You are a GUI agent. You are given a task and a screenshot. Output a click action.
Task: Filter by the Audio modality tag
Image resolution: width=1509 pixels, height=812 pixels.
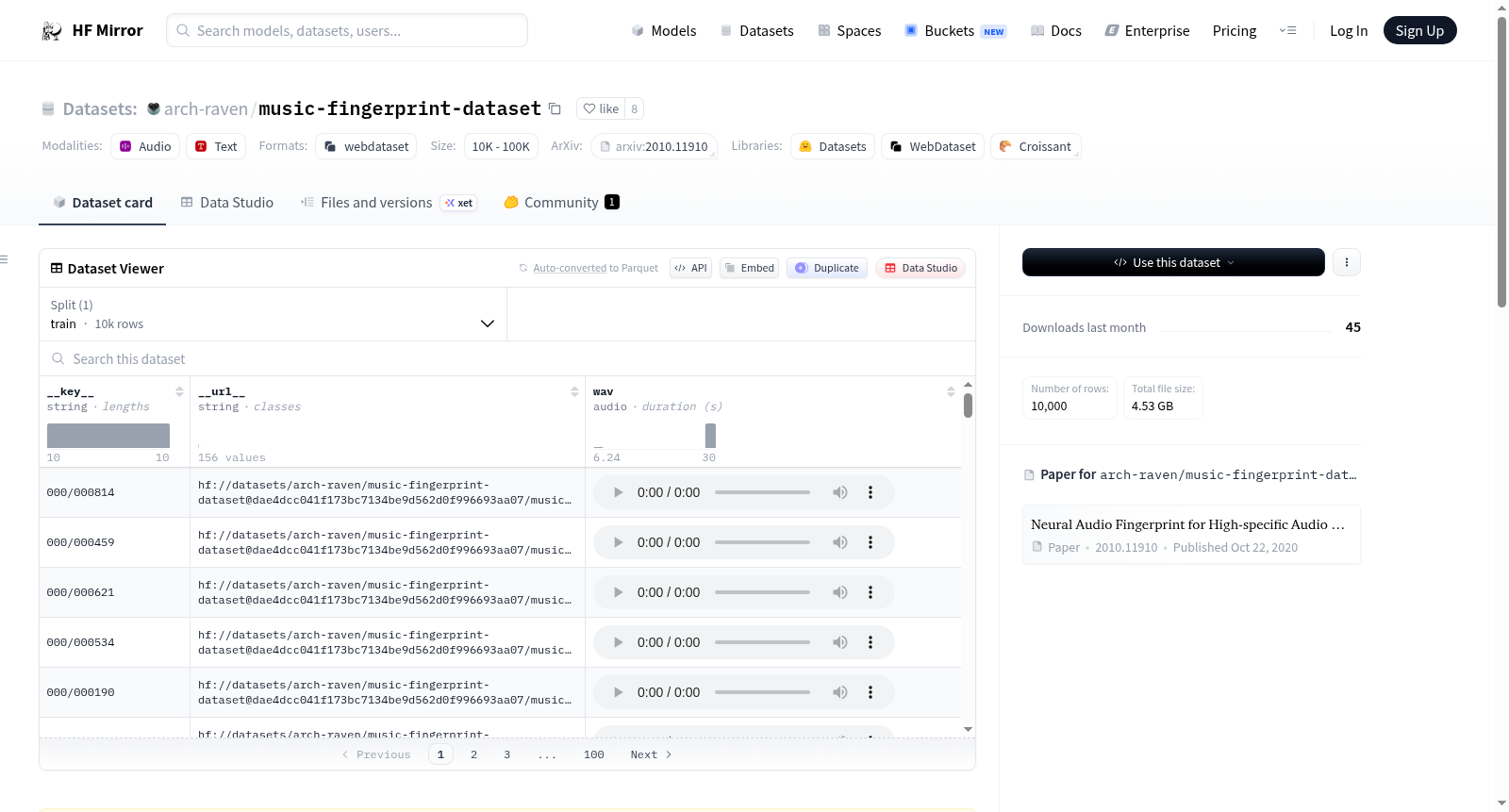point(145,146)
